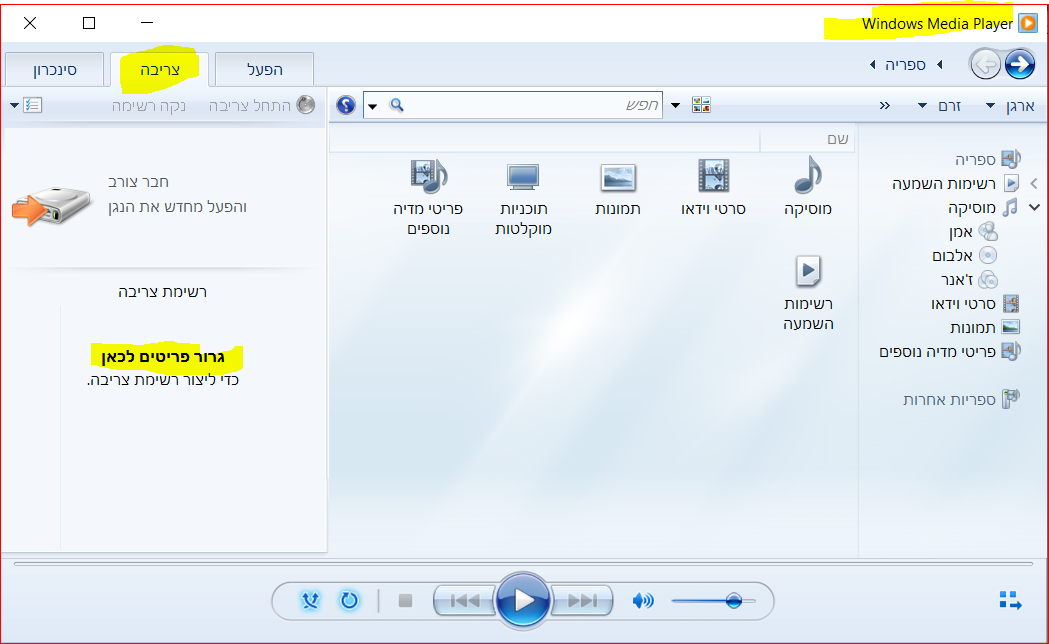Click the next track button
The image size is (1049, 644).
tap(581, 601)
